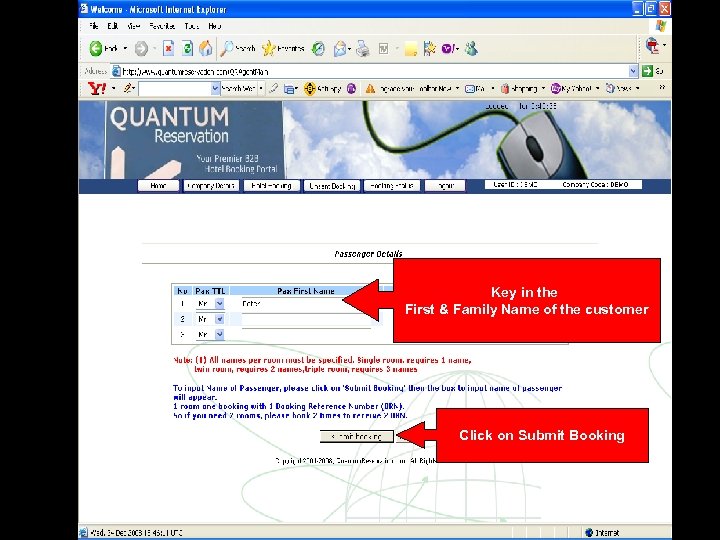Open the History clock icon
Viewport: 720px width, 540px height.
[318, 48]
